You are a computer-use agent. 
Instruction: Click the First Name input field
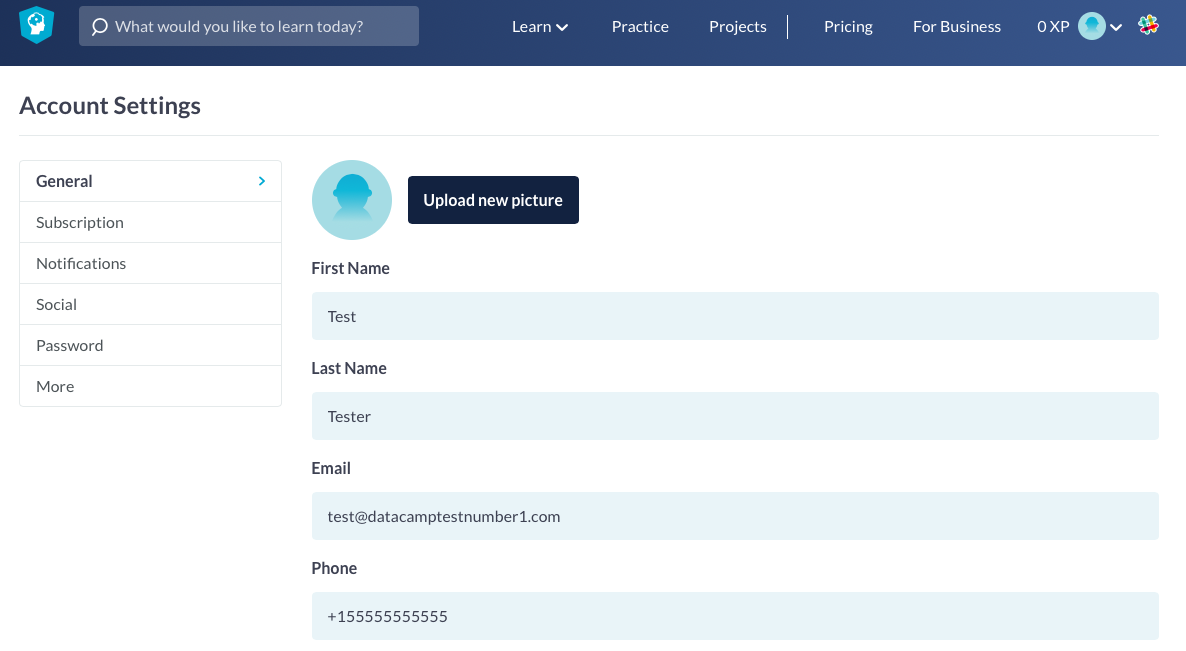point(735,316)
